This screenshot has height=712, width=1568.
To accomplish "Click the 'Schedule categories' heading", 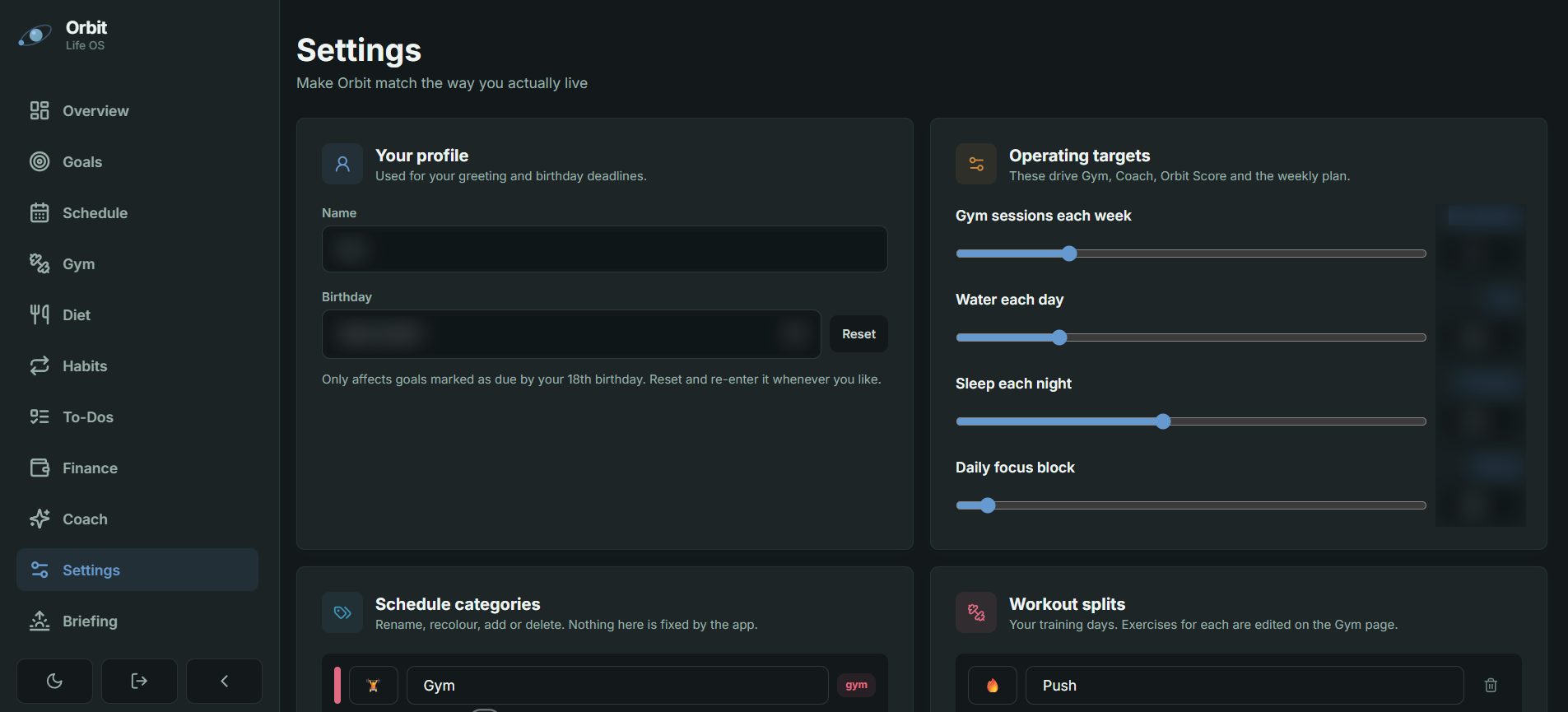I will pyautogui.click(x=458, y=604).
